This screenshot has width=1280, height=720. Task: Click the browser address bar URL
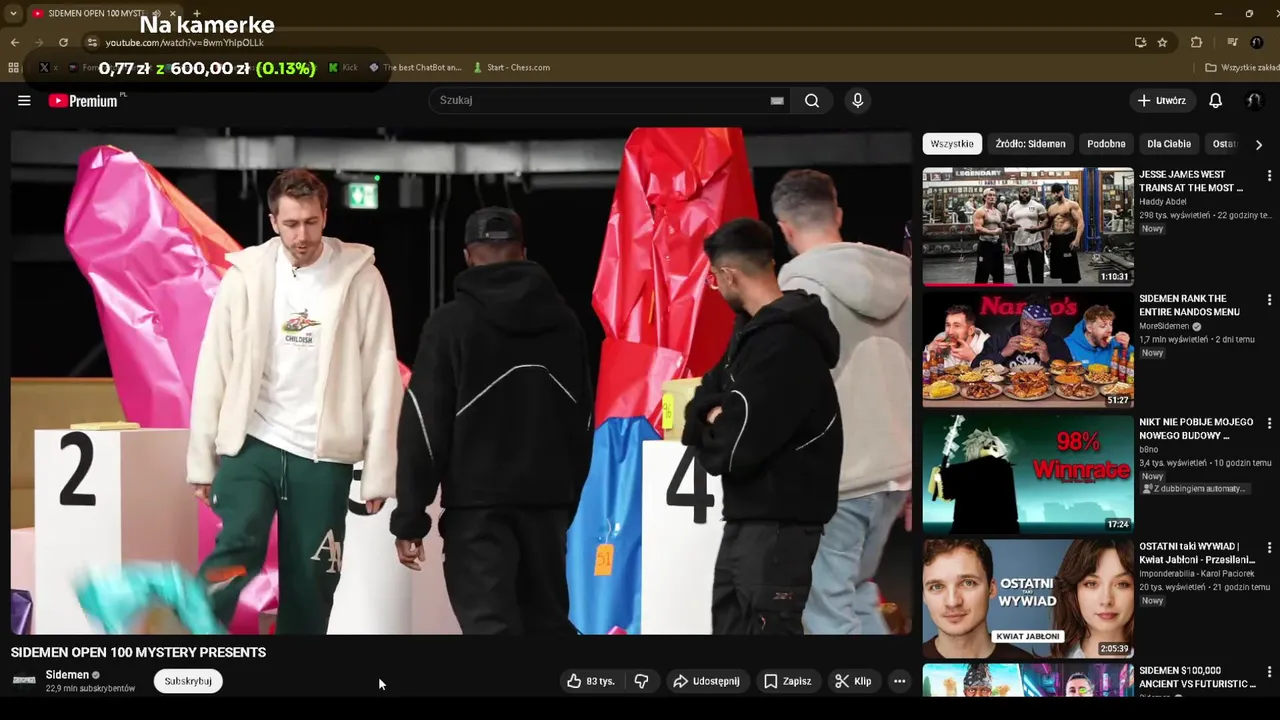(184, 43)
